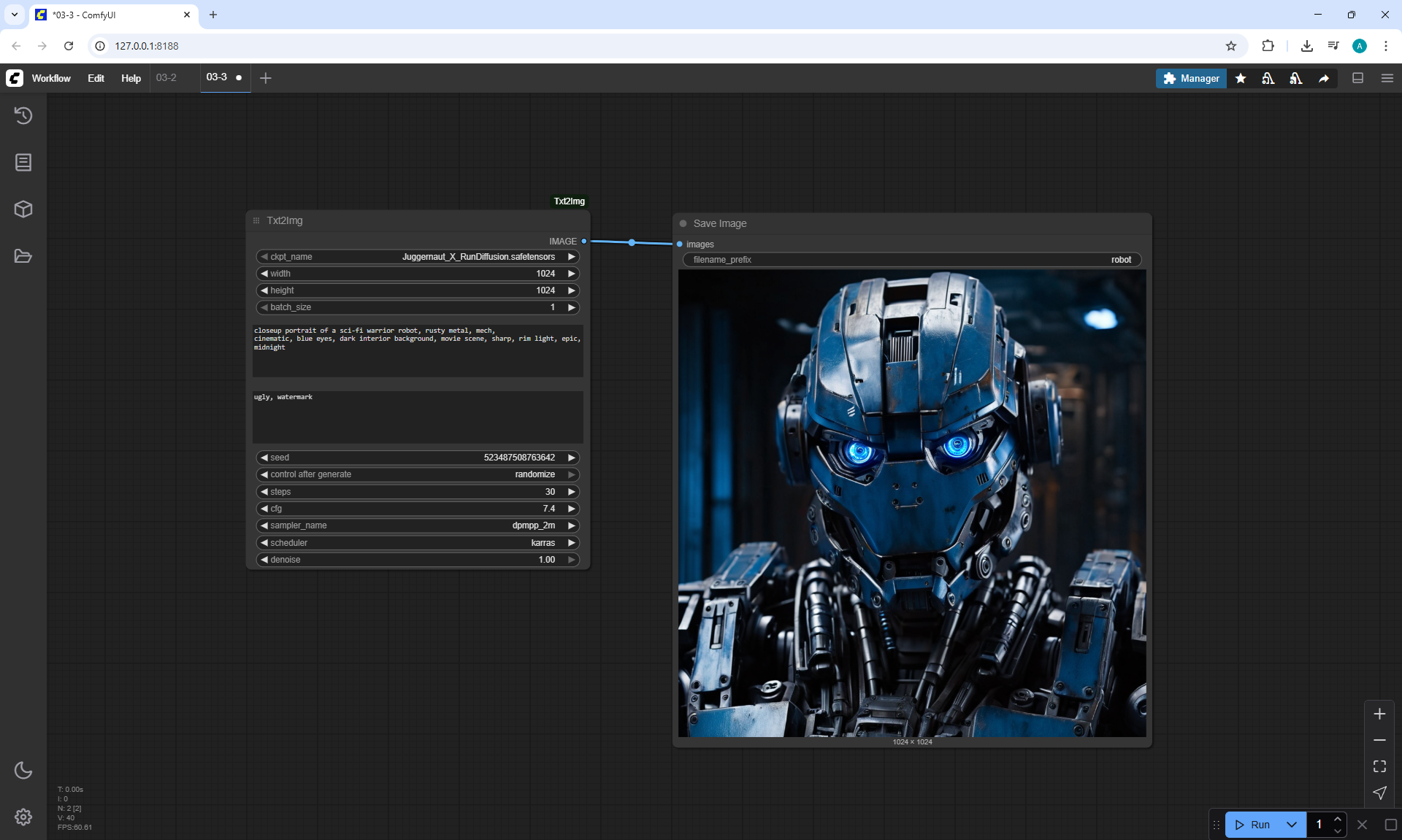This screenshot has width=1402, height=840.
Task: Open the model library list icon
Action: coord(23,162)
